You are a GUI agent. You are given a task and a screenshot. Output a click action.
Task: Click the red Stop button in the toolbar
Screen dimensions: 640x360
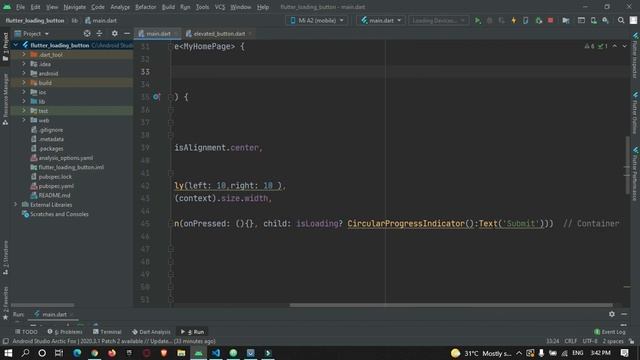550,20
